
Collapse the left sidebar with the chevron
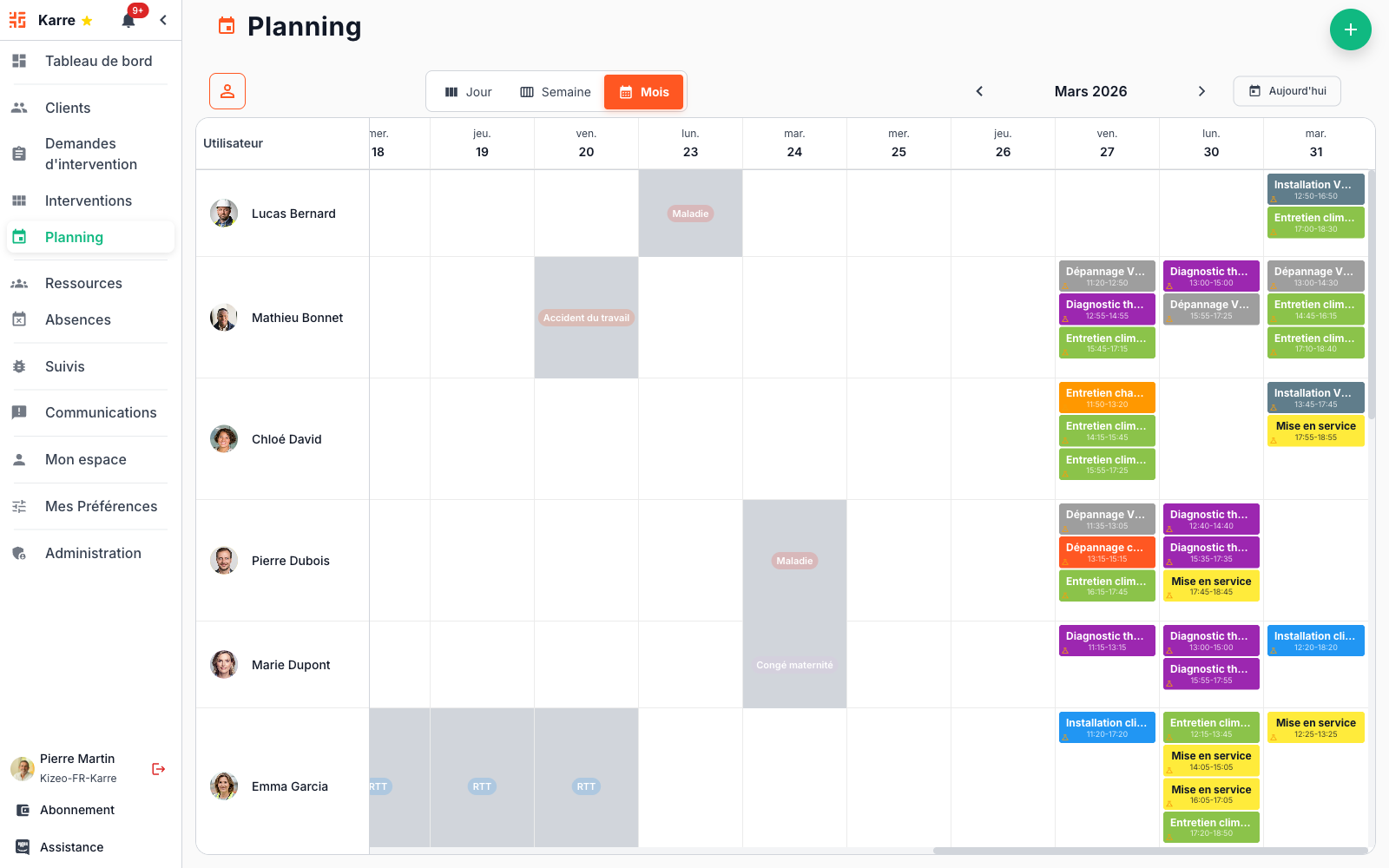(163, 20)
